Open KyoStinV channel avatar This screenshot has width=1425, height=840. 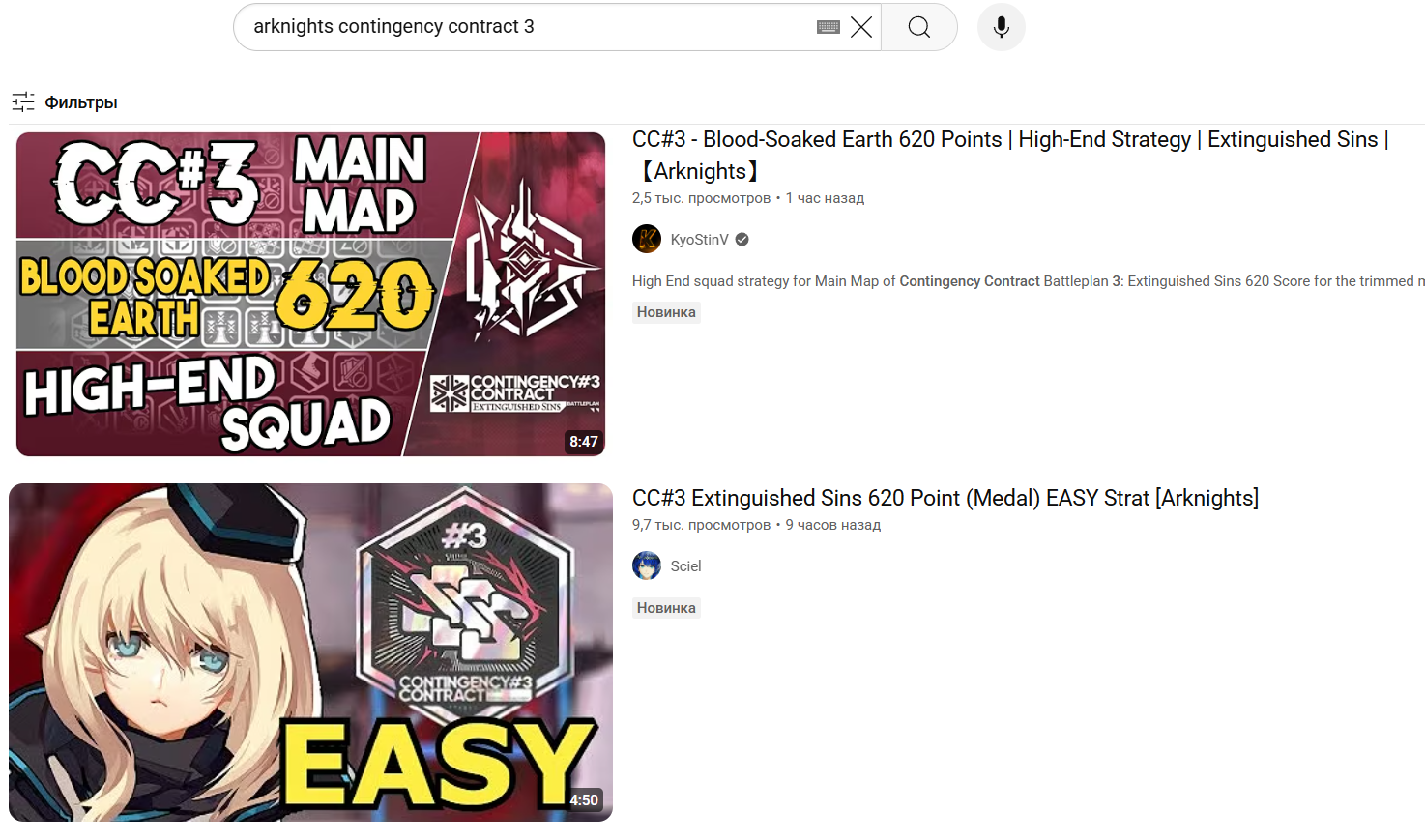point(647,239)
